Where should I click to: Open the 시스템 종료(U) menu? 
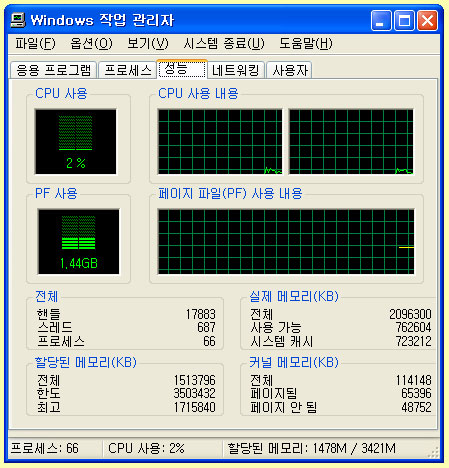(224, 44)
